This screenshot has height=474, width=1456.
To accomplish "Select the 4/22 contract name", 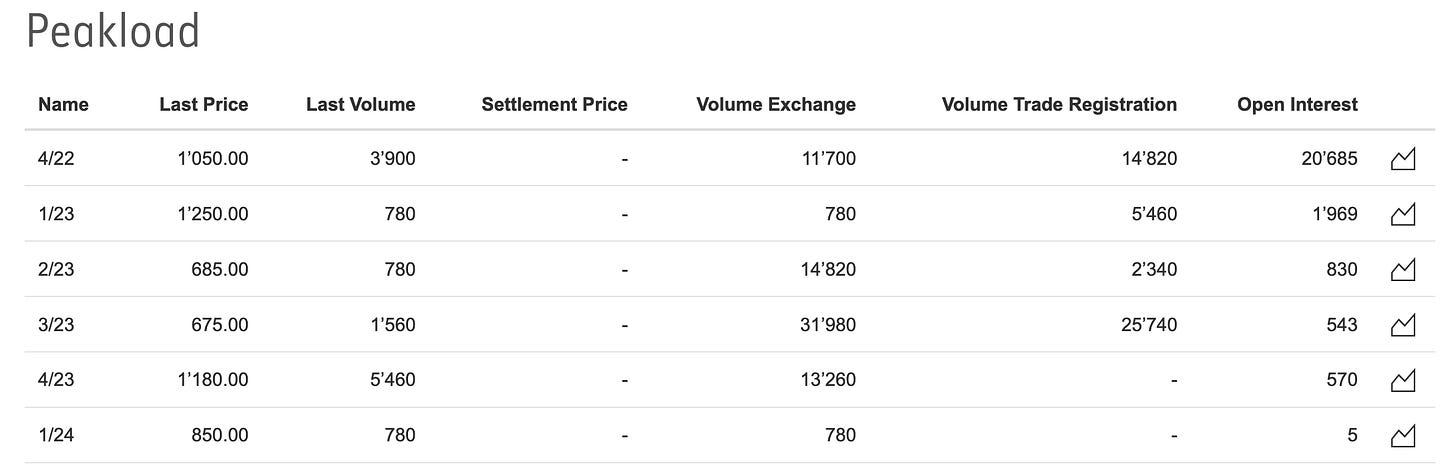I will tap(56, 159).
